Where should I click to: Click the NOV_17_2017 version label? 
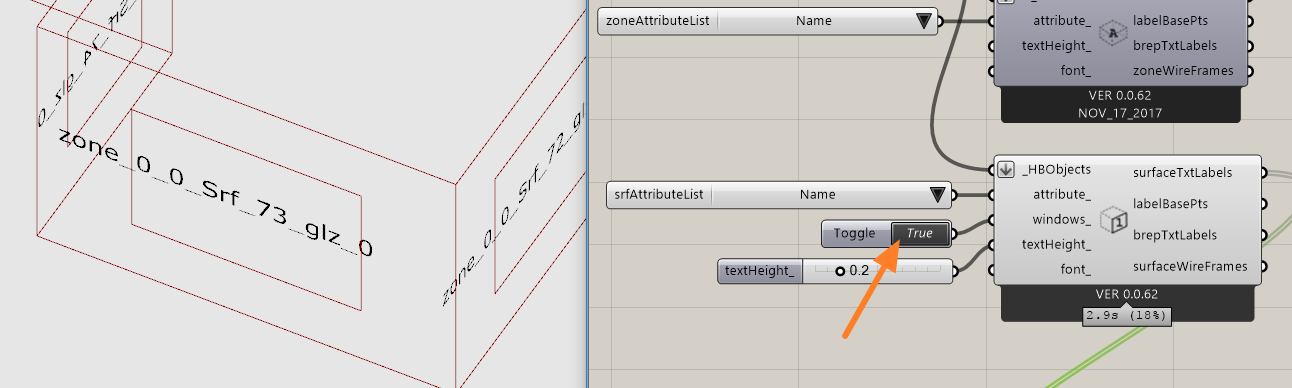coord(1120,113)
